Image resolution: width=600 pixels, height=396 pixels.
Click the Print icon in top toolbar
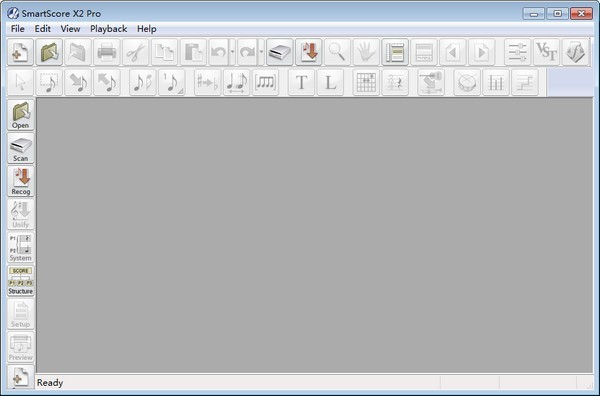107,52
